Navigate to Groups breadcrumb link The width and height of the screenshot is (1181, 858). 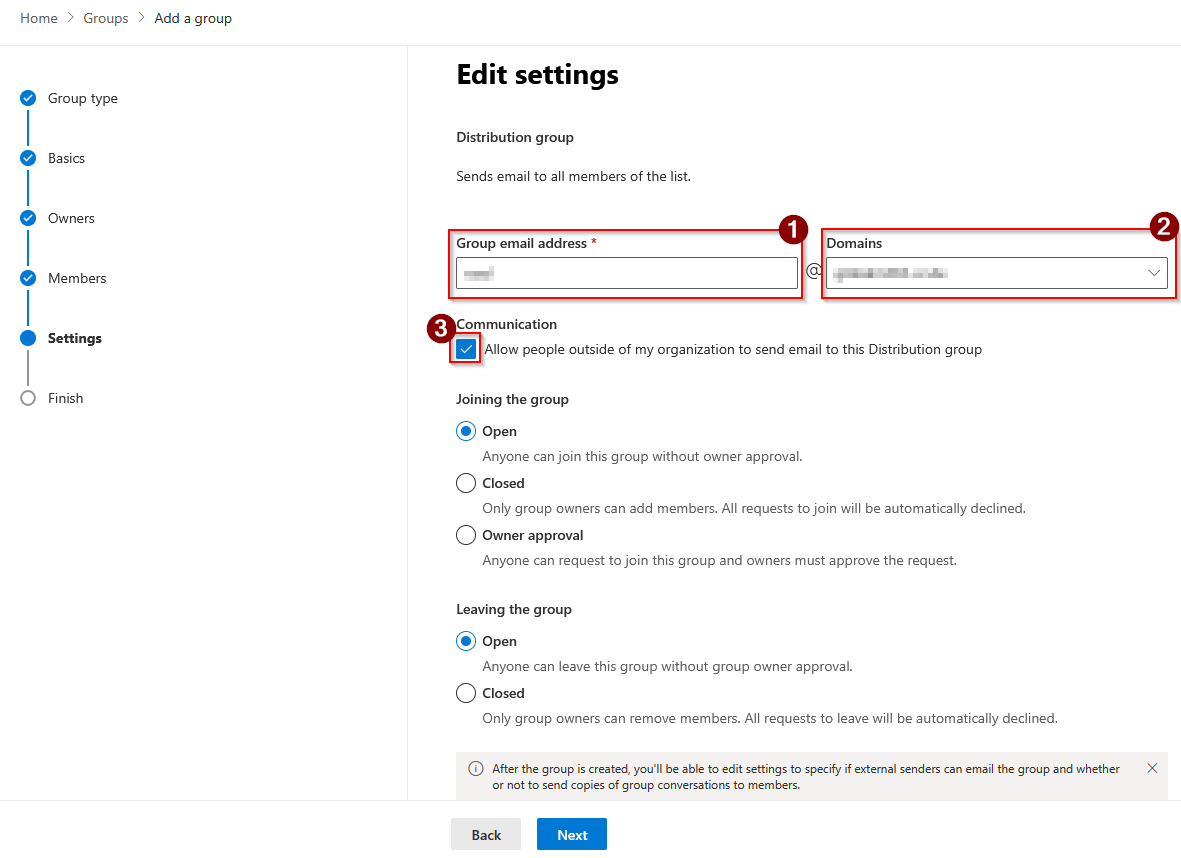[106, 18]
